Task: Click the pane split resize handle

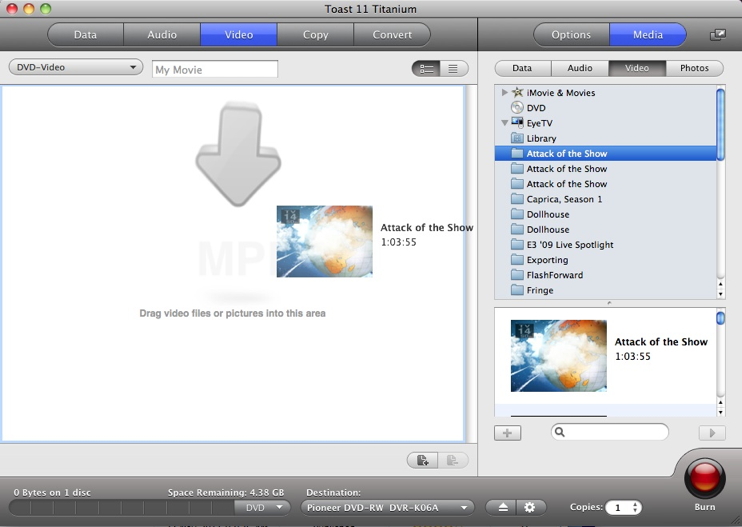Action: [609, 303]
